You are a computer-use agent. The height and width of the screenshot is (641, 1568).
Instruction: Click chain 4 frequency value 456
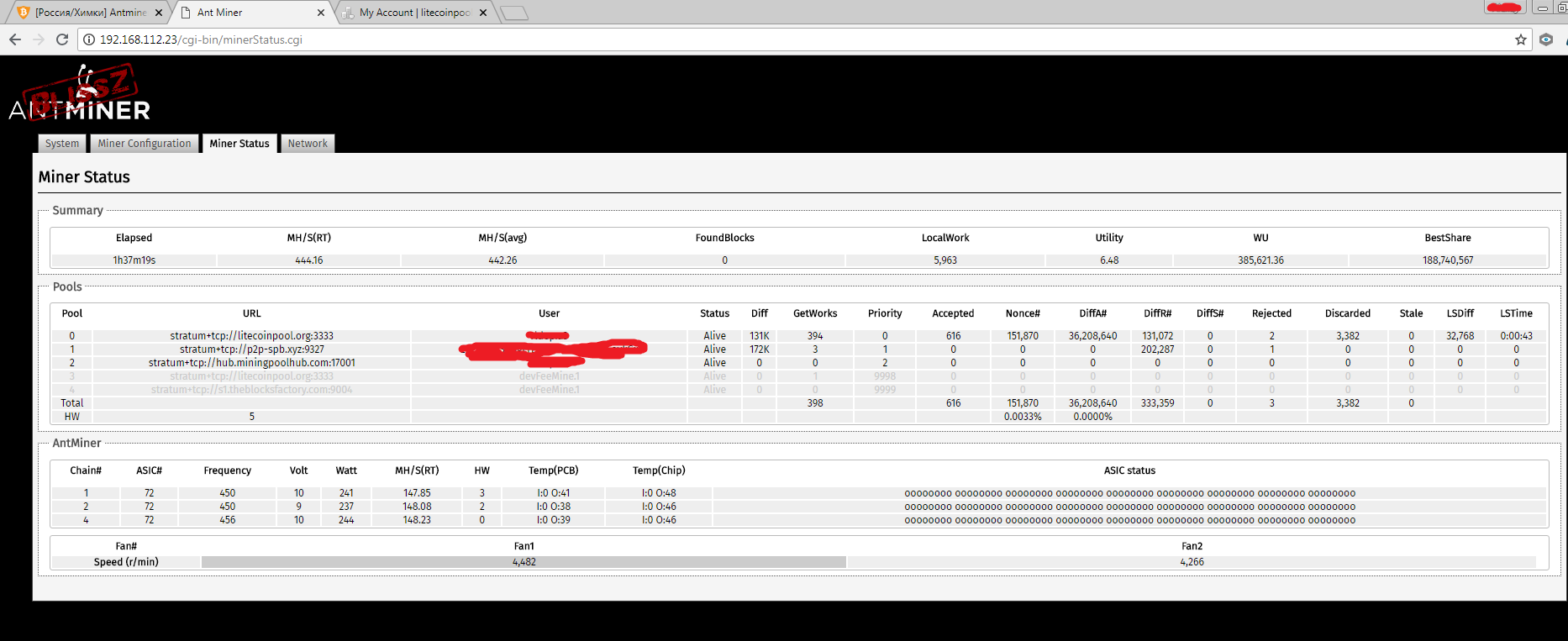click(x=228, y=520)
